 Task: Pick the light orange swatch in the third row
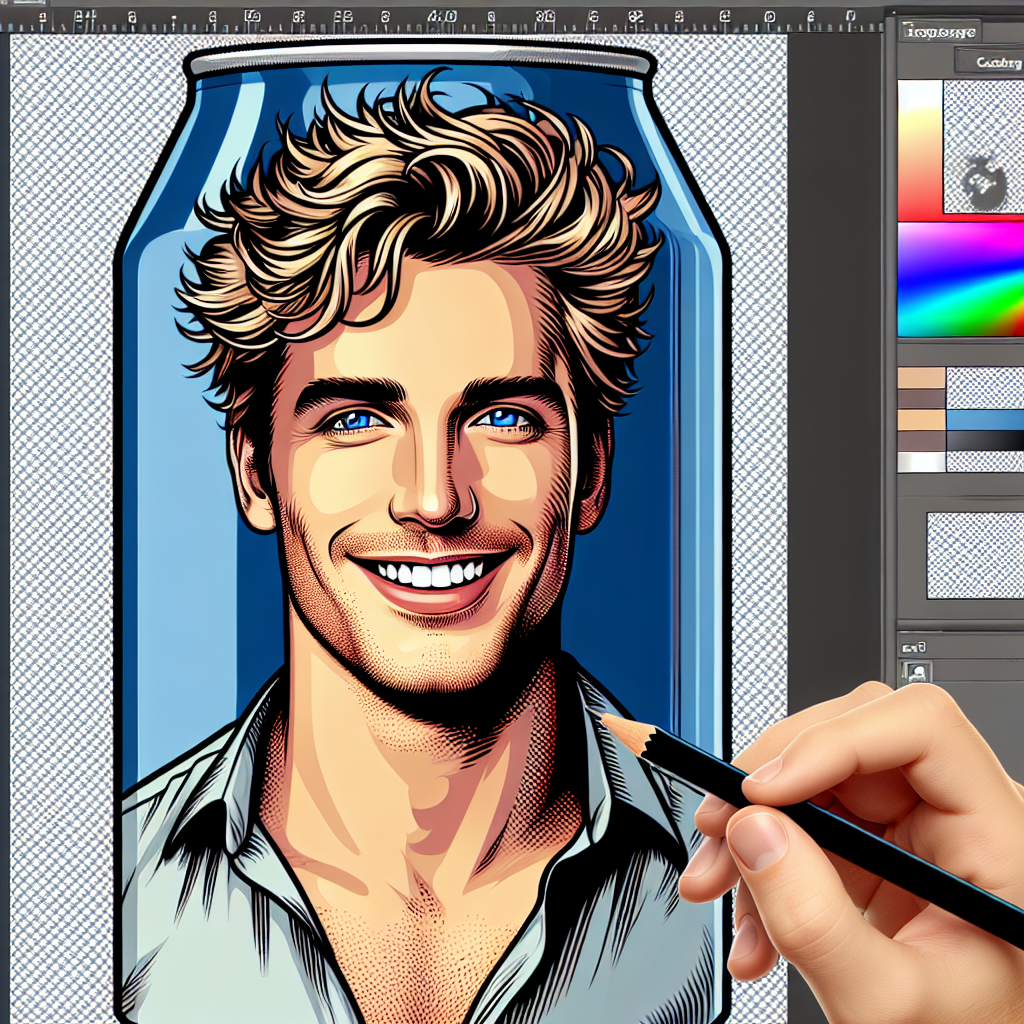point(921,420)
